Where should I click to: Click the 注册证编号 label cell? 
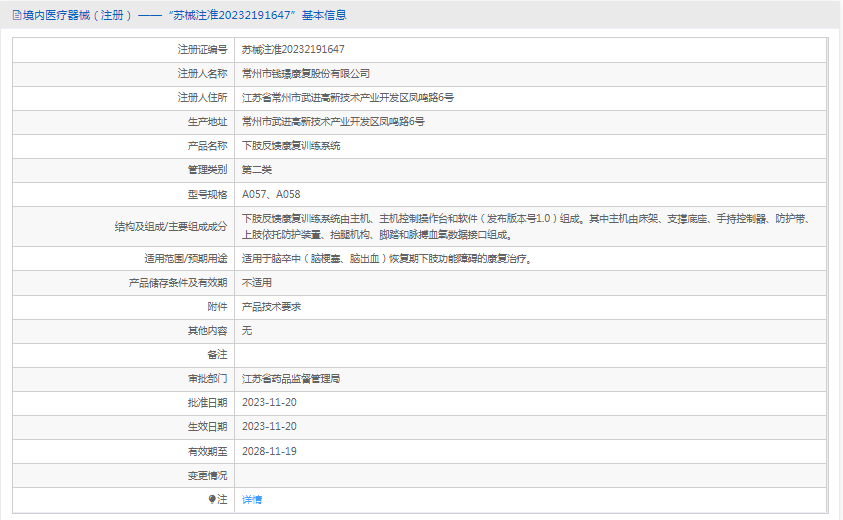(202, 49)
